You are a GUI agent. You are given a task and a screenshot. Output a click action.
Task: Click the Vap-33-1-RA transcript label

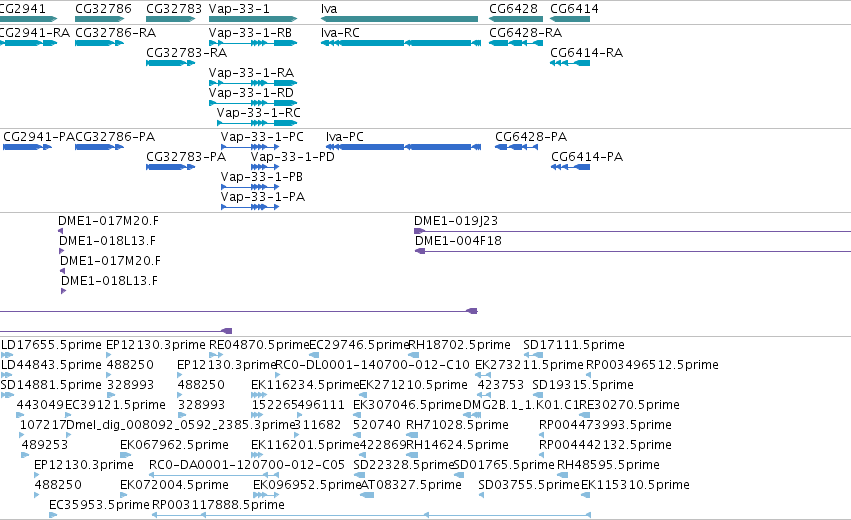[251, 73]
